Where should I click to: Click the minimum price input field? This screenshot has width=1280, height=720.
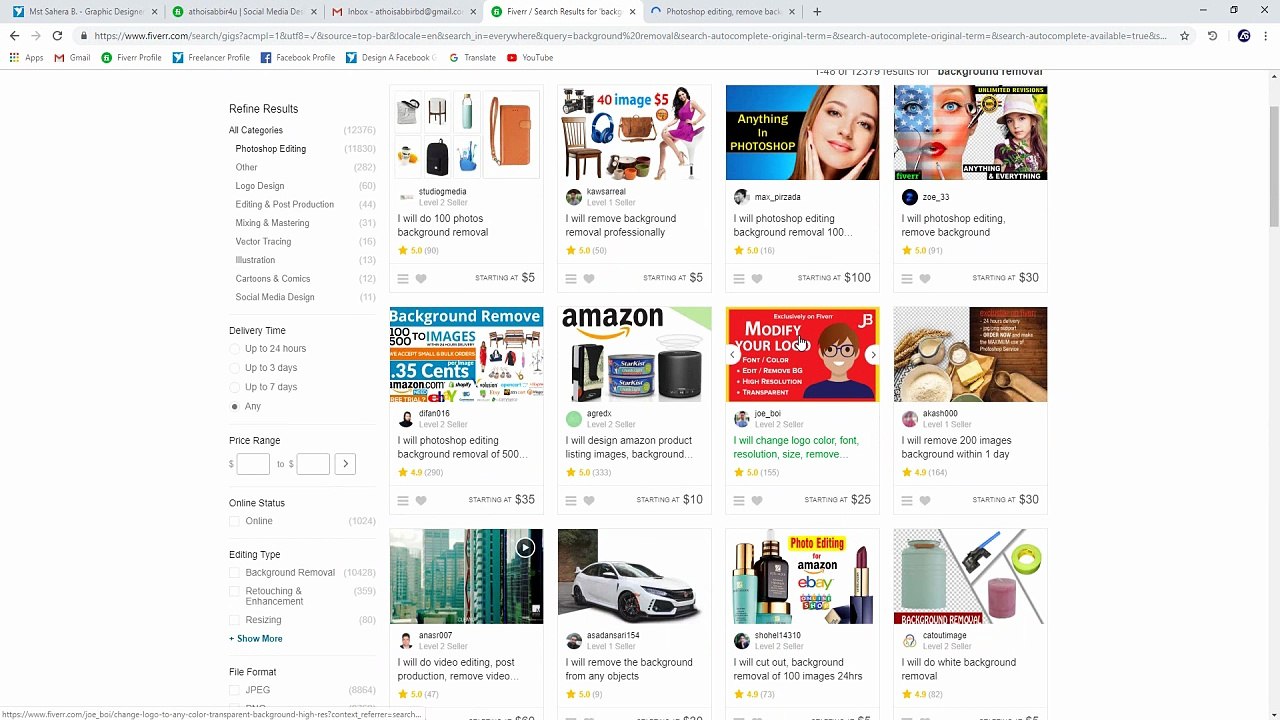pyautogui.click(x=253, y=463)
